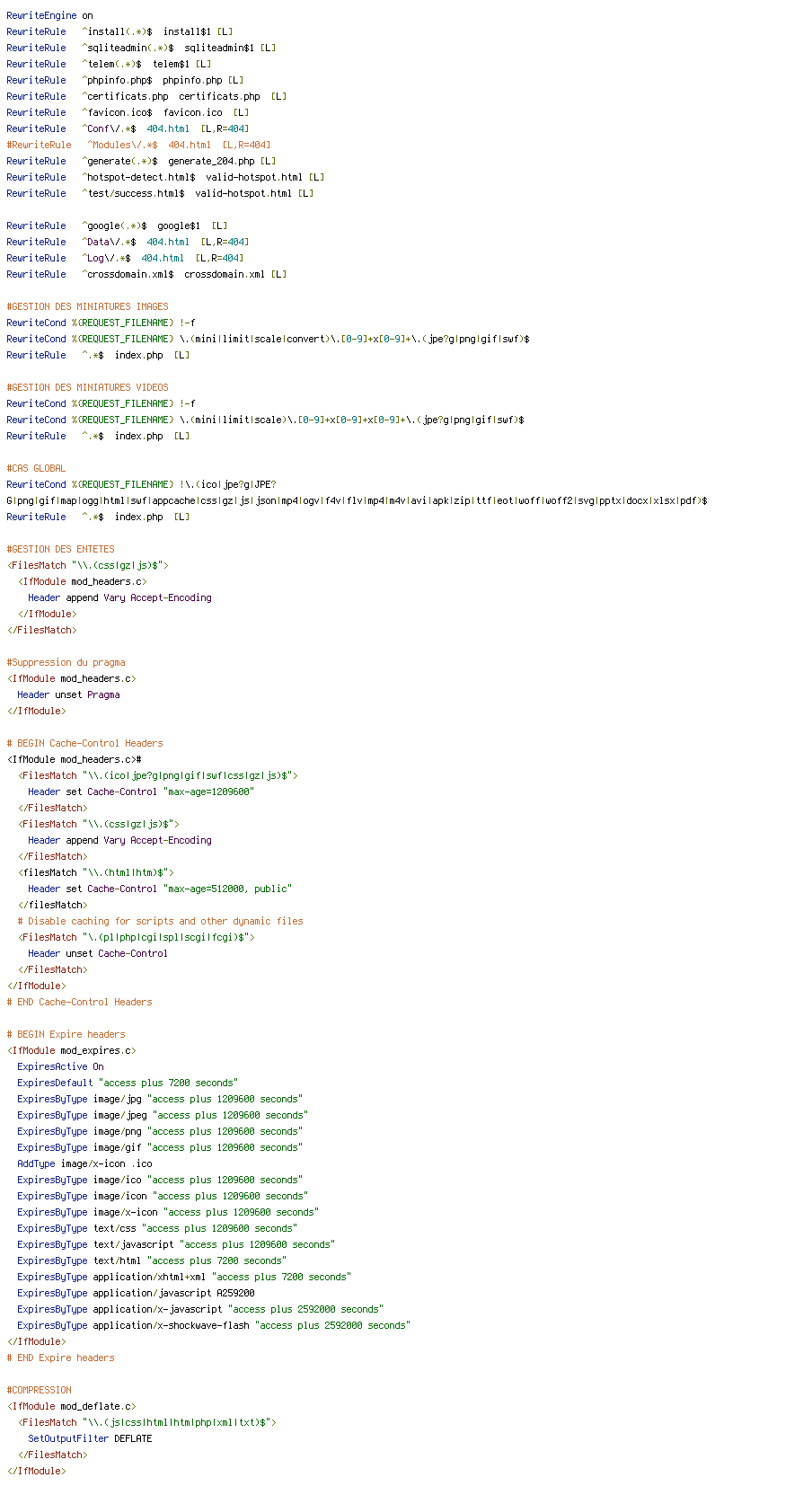Screen dimensions: 812x1486
Task: Click the '<IfModule mod_deflate.c>' opening tag
Action: (x=71, y=1406)
